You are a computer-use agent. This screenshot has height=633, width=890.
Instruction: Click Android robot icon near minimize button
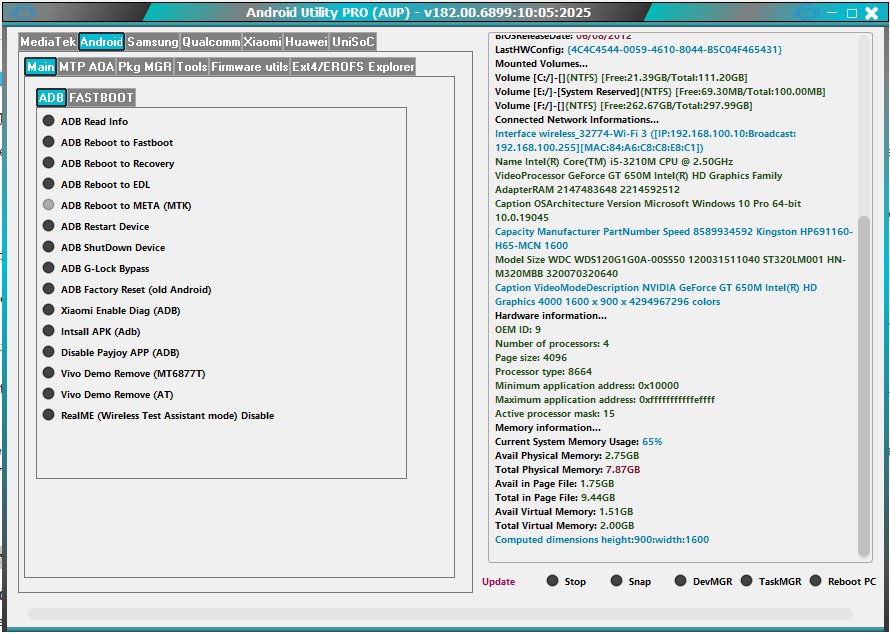click(x=807, y=12)
